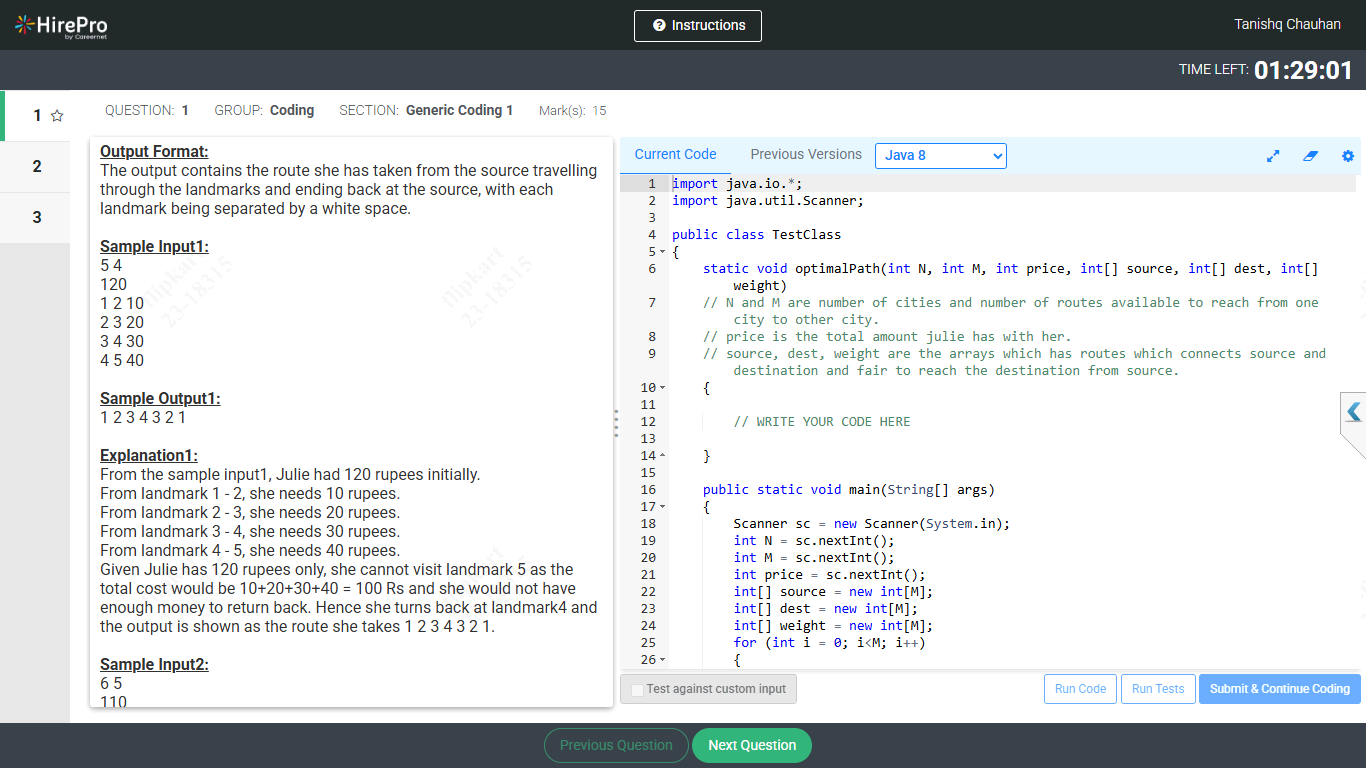Screen dimensions: 1366x768
Task: Click line number 18 in the gutter
Action: coord(648,524)
